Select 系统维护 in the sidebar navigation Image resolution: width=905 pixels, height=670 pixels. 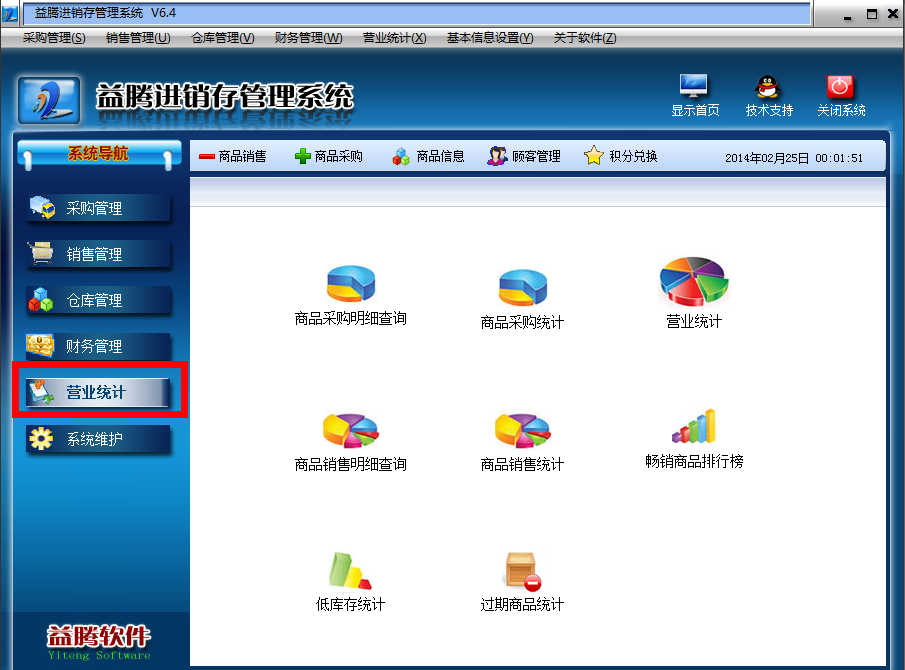pyautogui.click(x=94, y=439)
